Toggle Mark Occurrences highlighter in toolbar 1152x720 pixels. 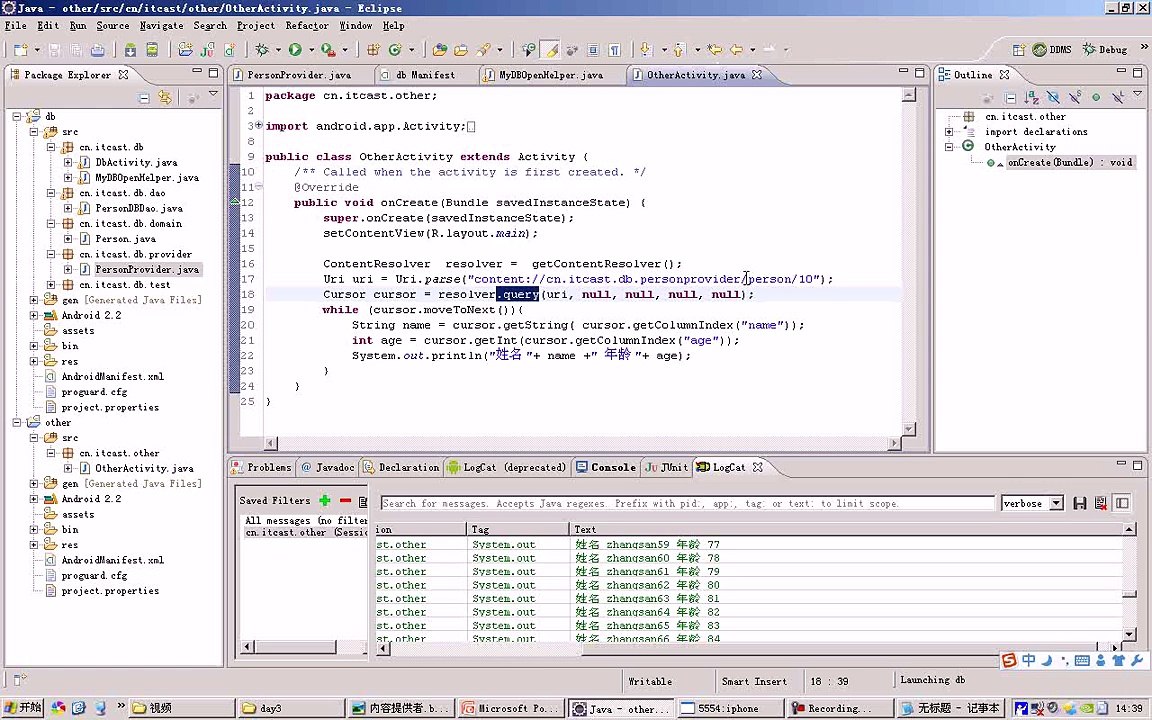(x=550, y=50)
